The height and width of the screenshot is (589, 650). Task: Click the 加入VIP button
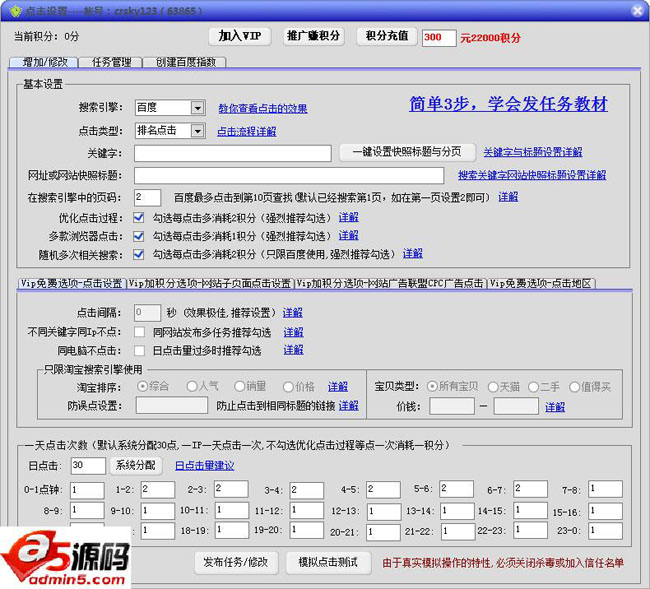point(240,36)
